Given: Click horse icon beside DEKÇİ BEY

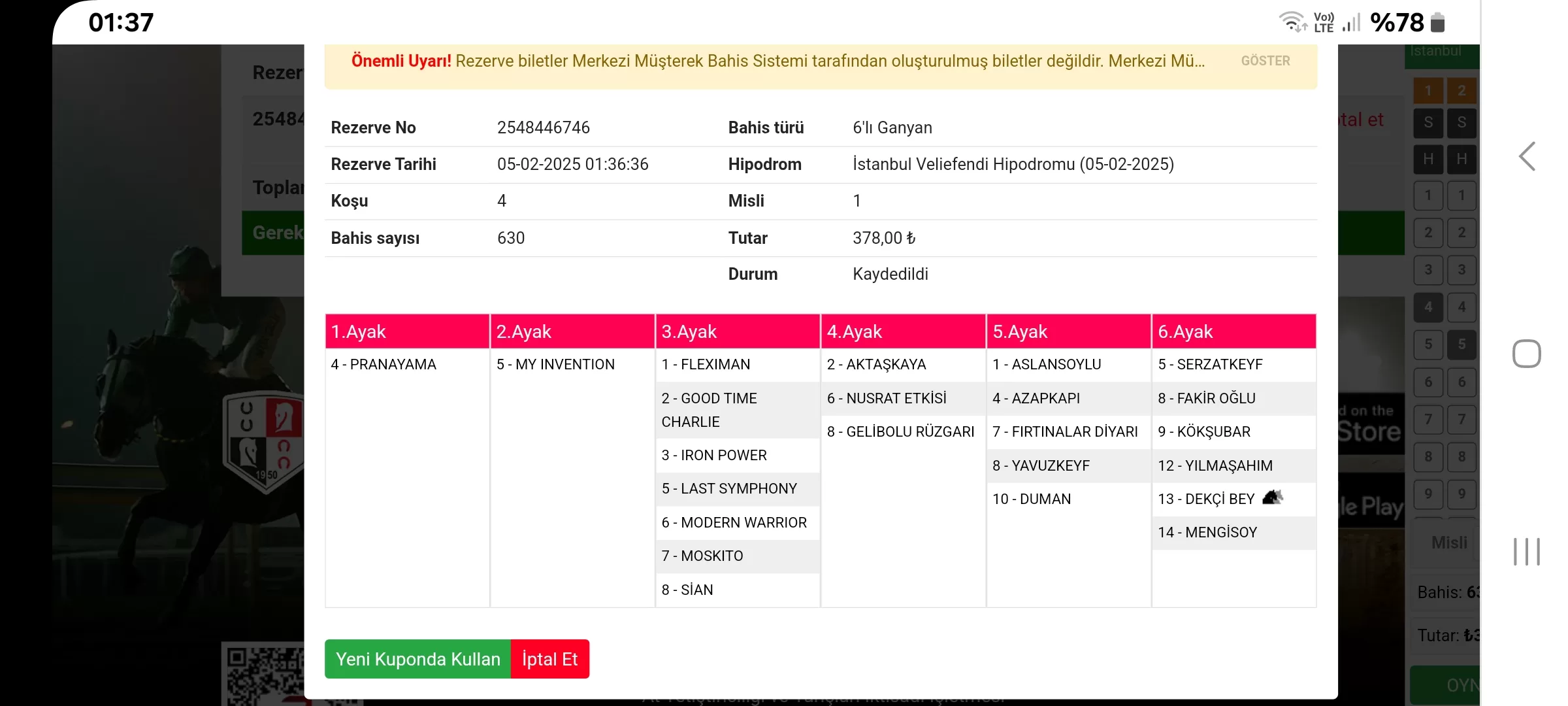Looking at the screenshot, I should coord(1272,498).
